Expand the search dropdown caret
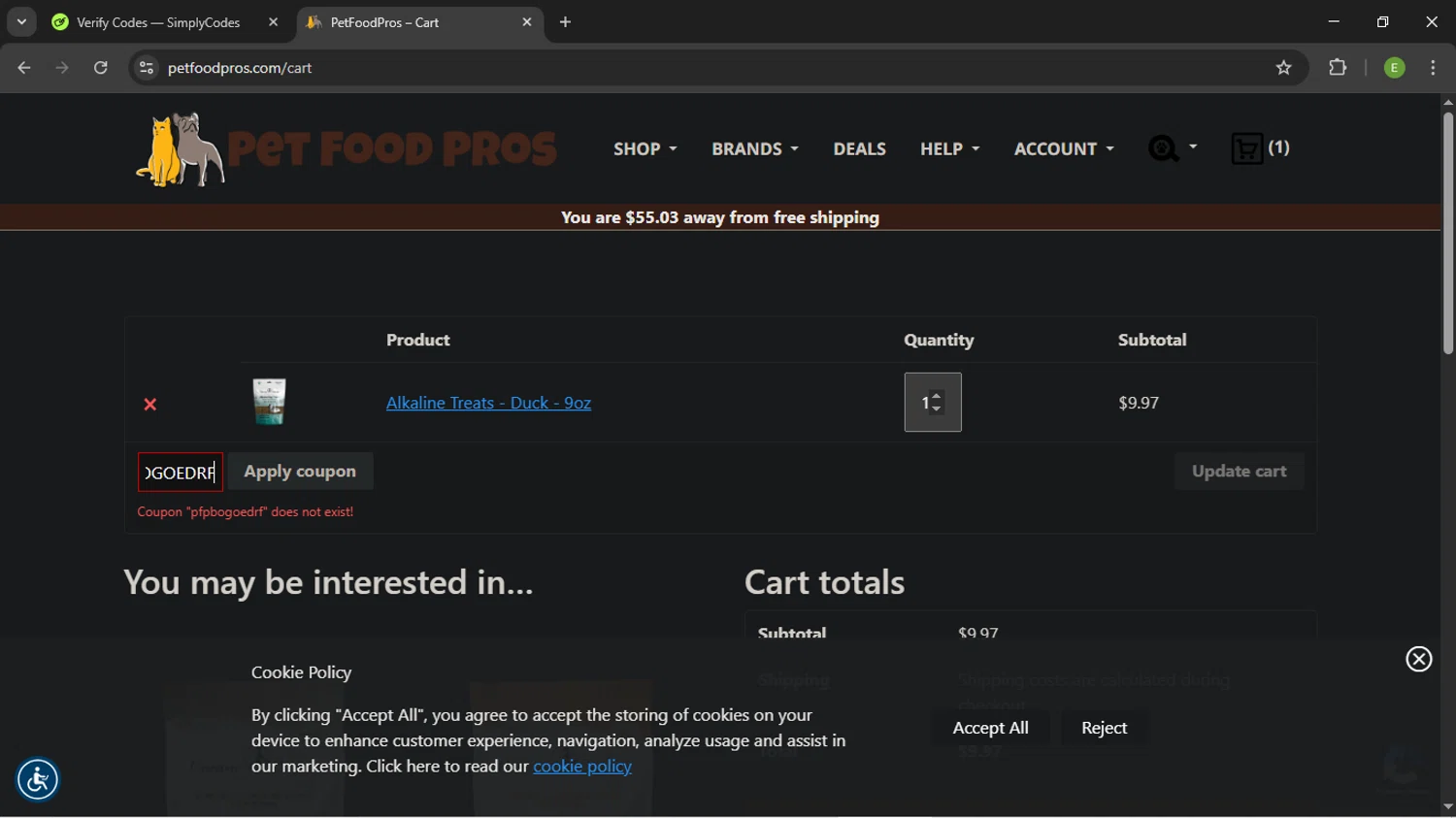Image resolution: width=1456 pixels, height=818 pixels. tap(1193, 147)
